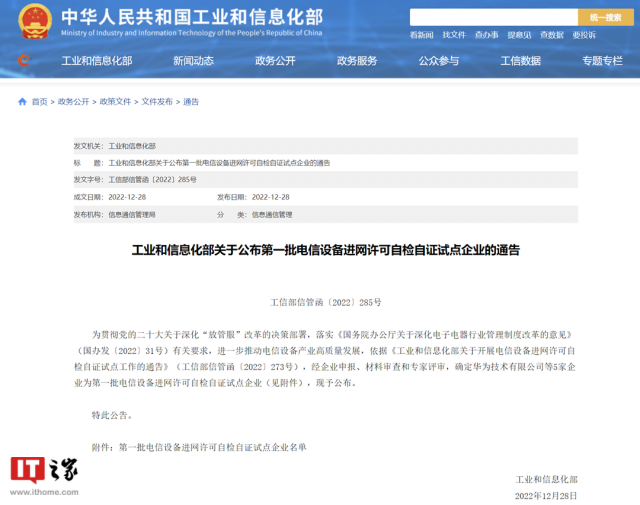640x505 pixels.
Task: Click the date 2022年12月28日 at bottom
Action: click(x=546, y=496)
